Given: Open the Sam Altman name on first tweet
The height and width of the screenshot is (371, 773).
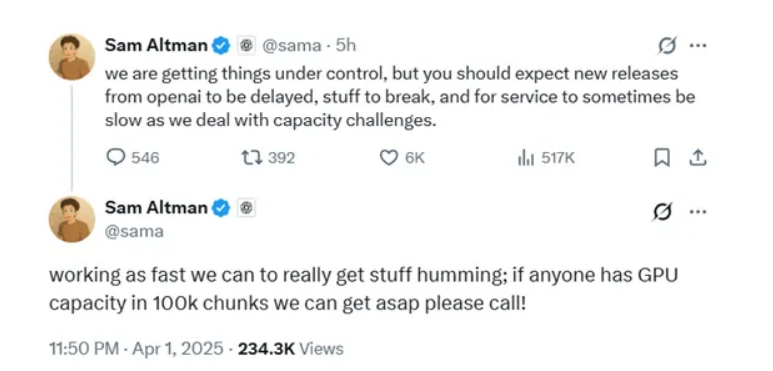Looking at the screenshot, I should coord(156,45).
